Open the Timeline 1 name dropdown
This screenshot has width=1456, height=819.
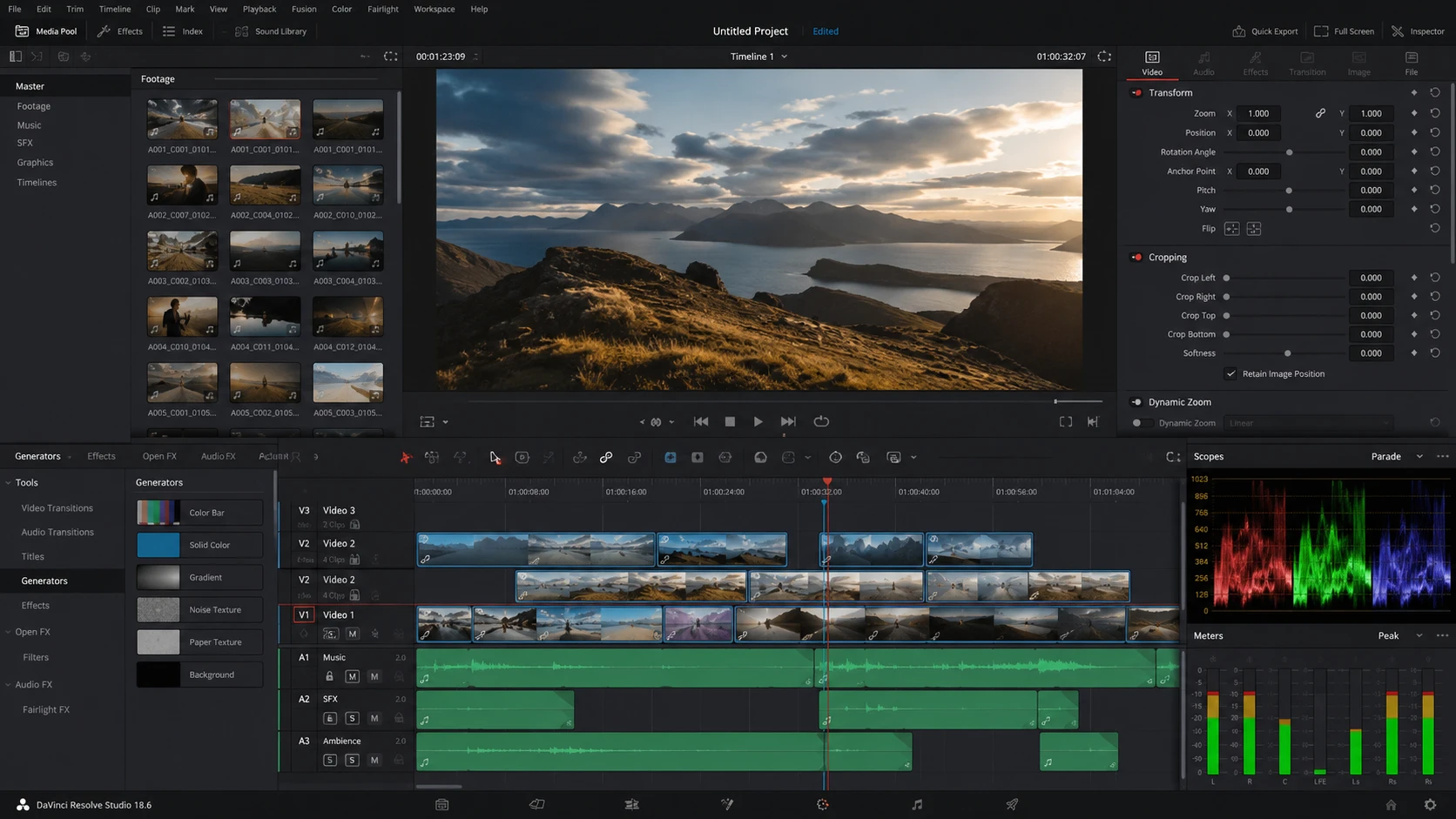759,57
